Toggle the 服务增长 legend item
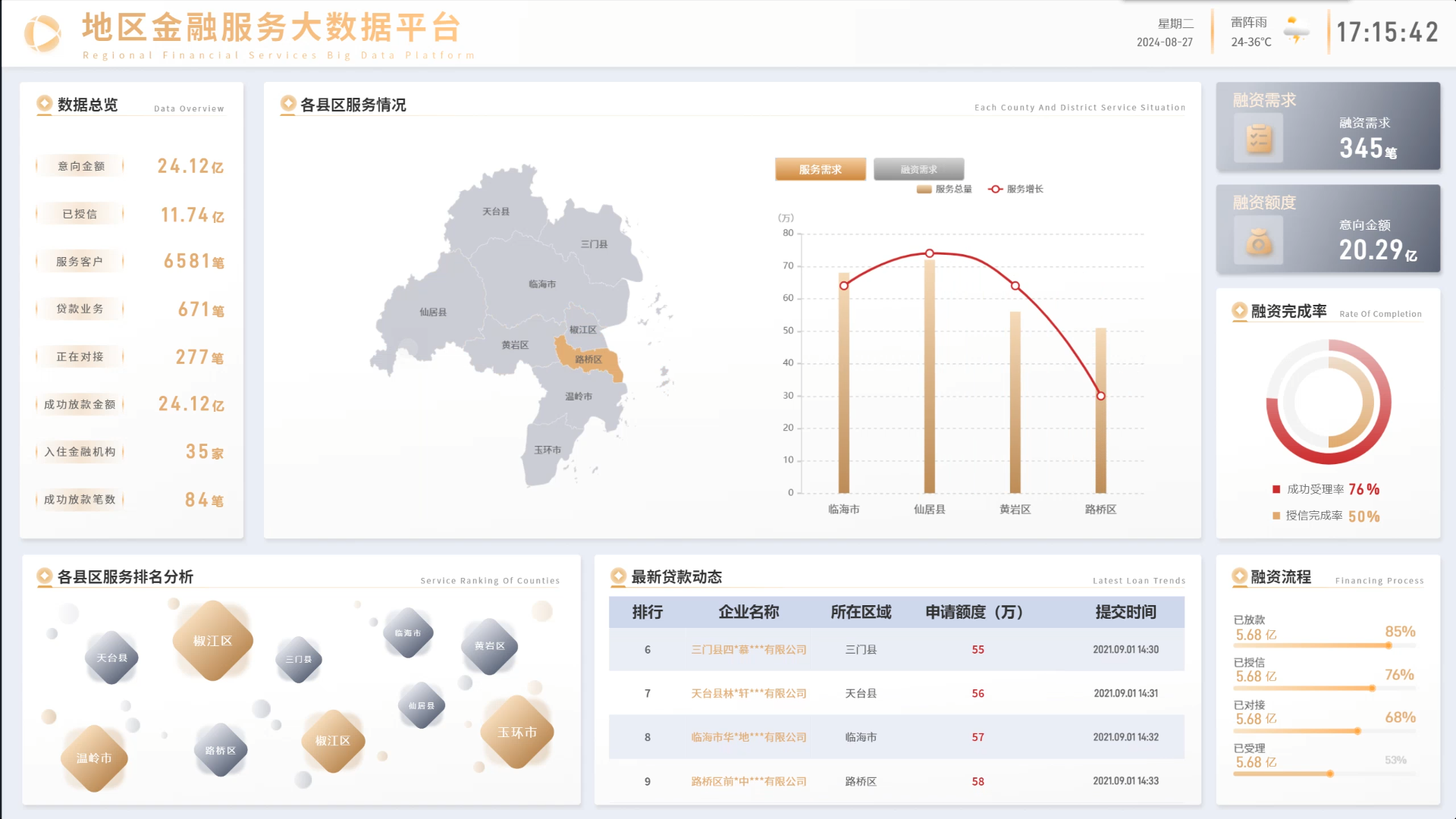 click(x=1016, y=189)
